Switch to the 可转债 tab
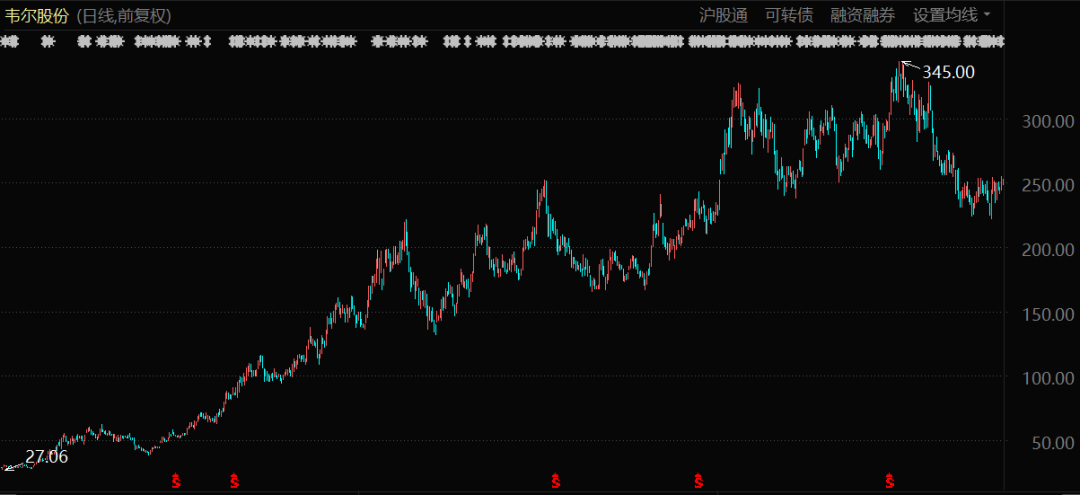 789,15
